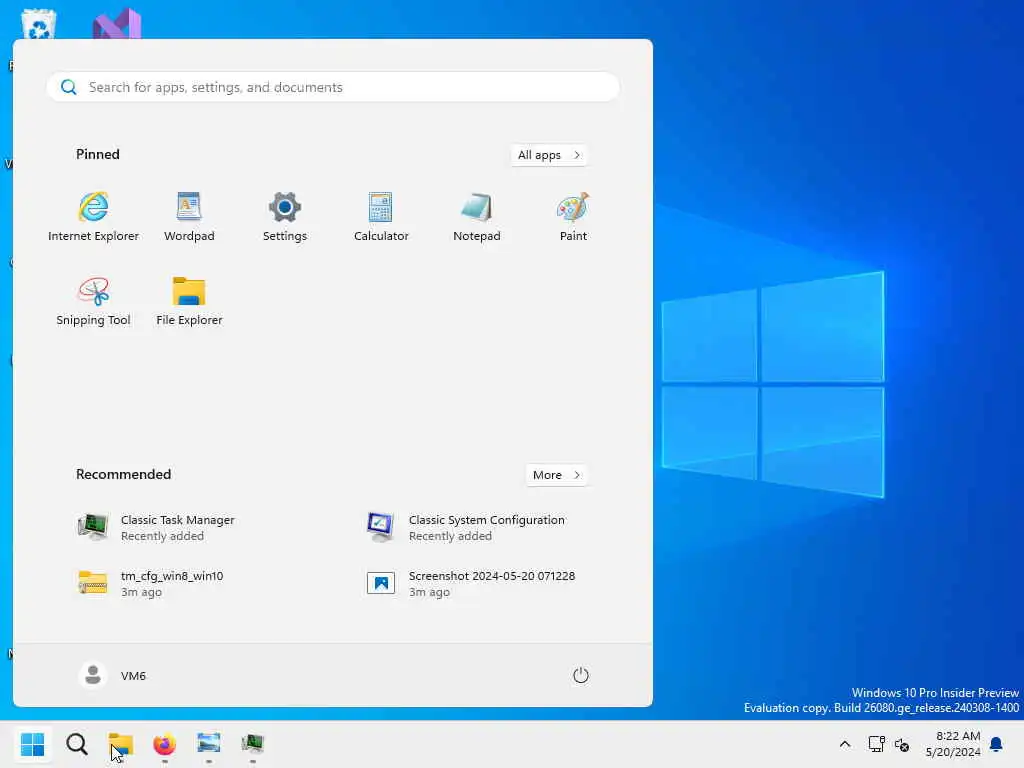Show all apps list
The image size is (1024, 768).
click(549, 155)
